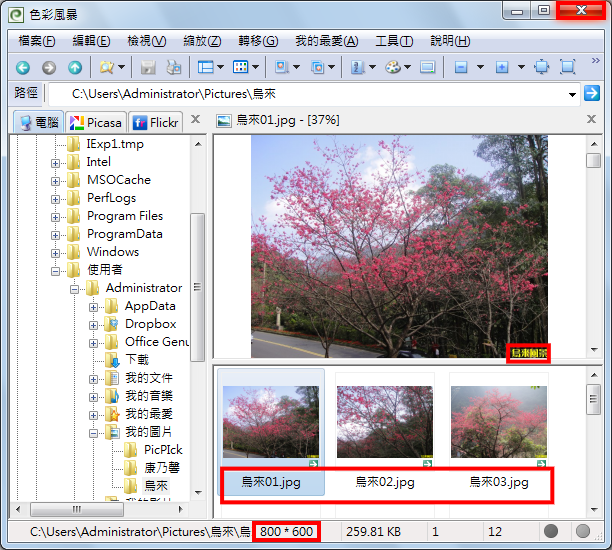Click the A-Z sort icon
Image resolution: width=612 pixels, height=550 pixels.
(x=358, y=68)
